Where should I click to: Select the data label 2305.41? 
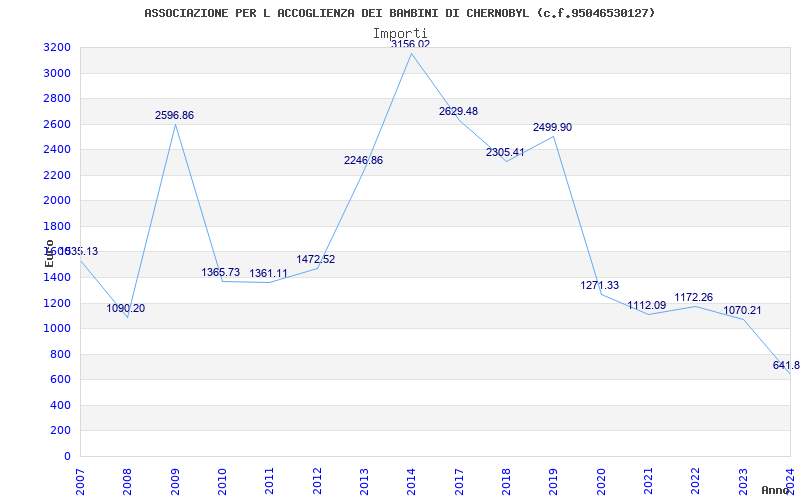pos(505,152)
